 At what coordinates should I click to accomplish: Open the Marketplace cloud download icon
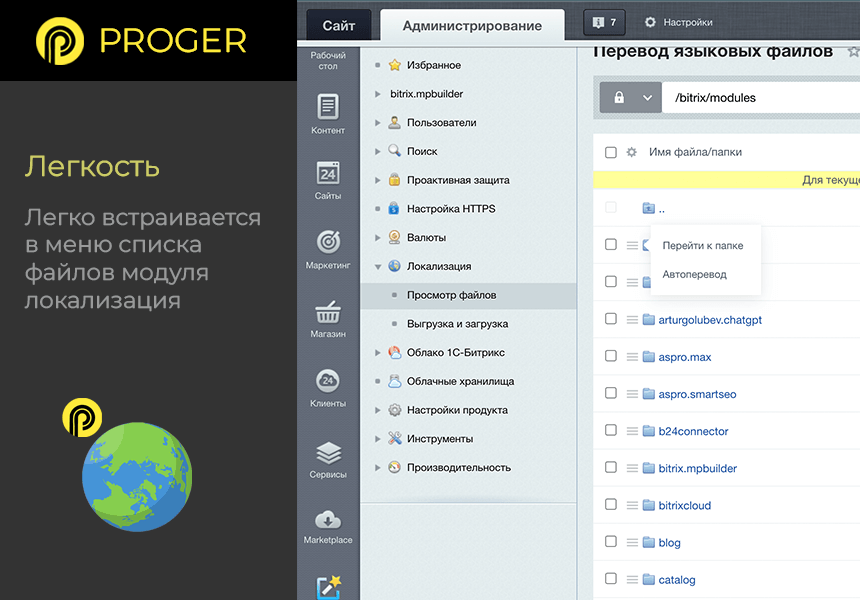click(328, 520)
